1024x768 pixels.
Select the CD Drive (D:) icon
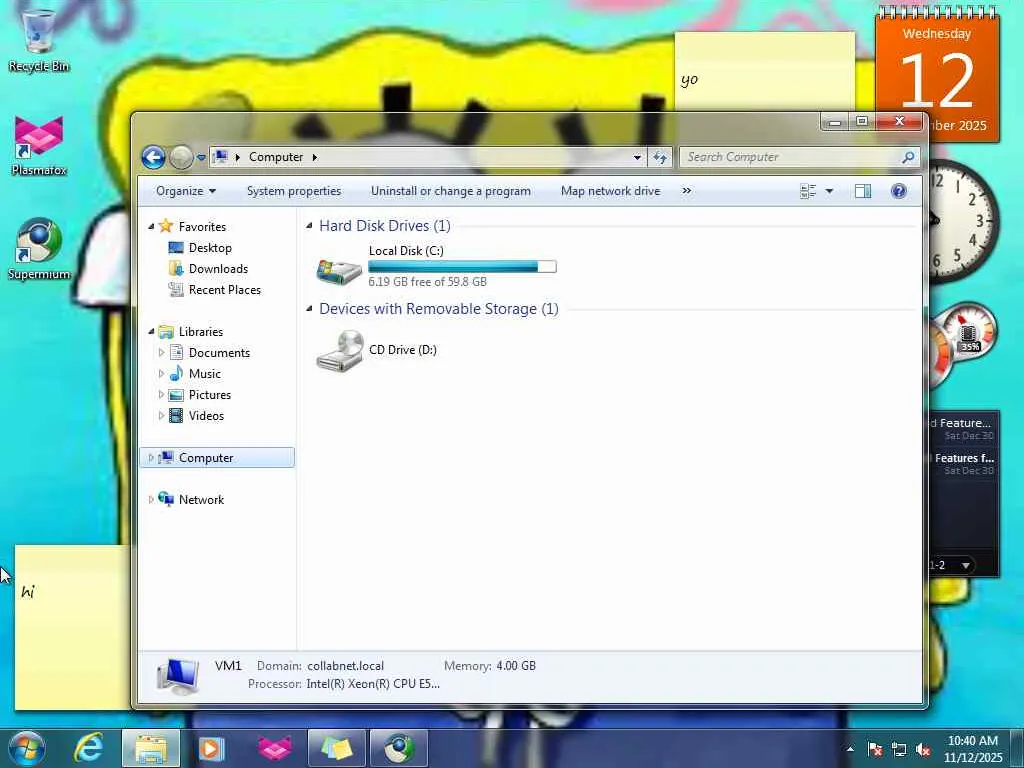coord(340,351)
